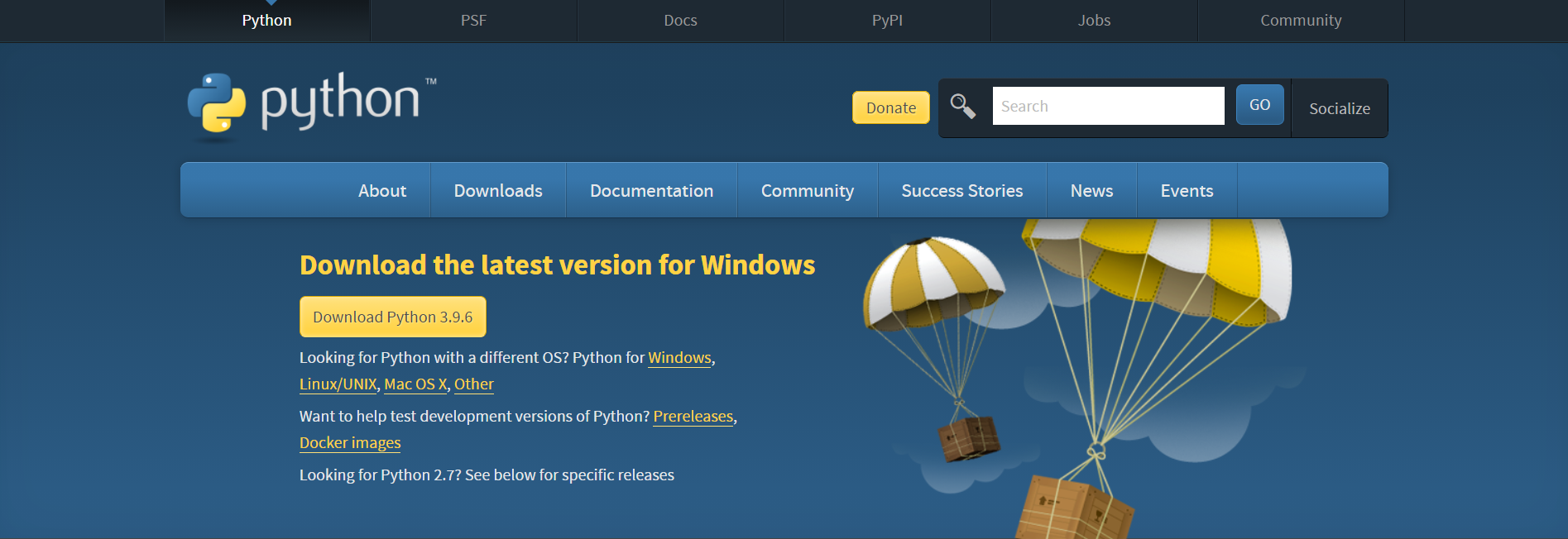Click the text about Python 2.7 releases
Viewport: 1568px width, 539px height.
tap(487, 475)
